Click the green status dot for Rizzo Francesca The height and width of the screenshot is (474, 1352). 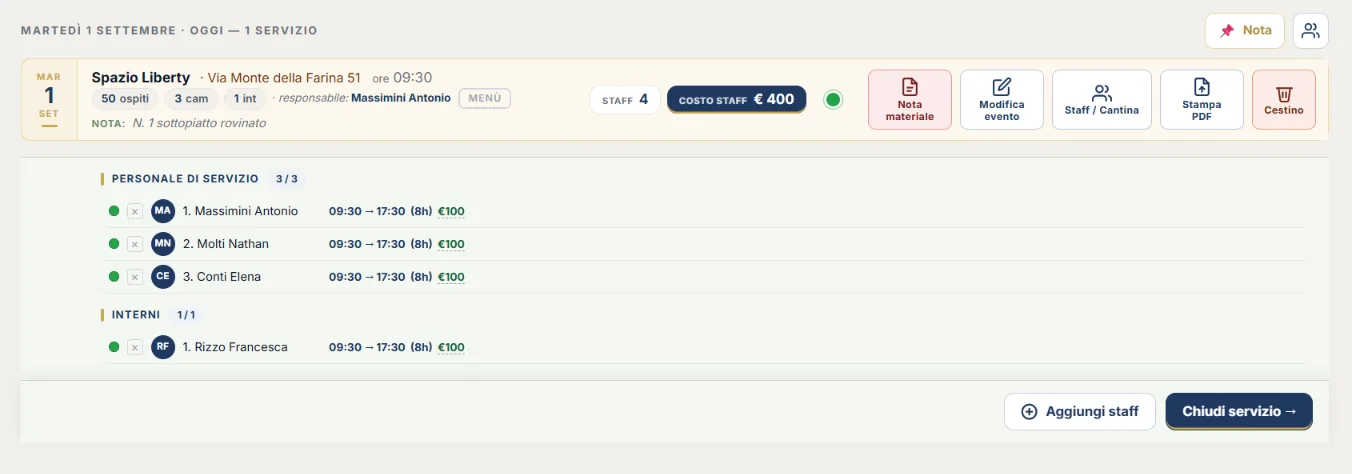click(114, 347)
